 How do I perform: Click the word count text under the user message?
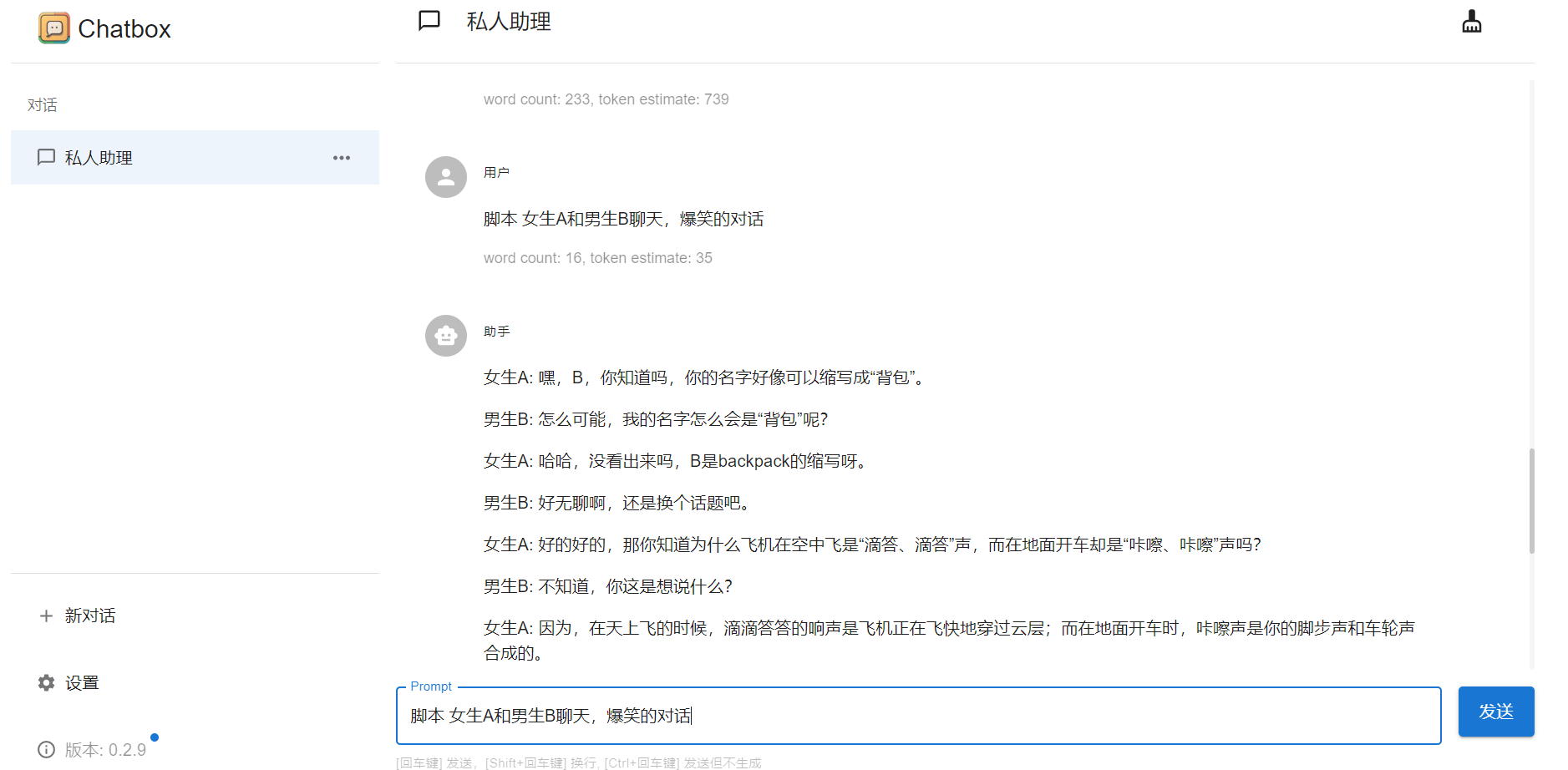pos(598,258)
